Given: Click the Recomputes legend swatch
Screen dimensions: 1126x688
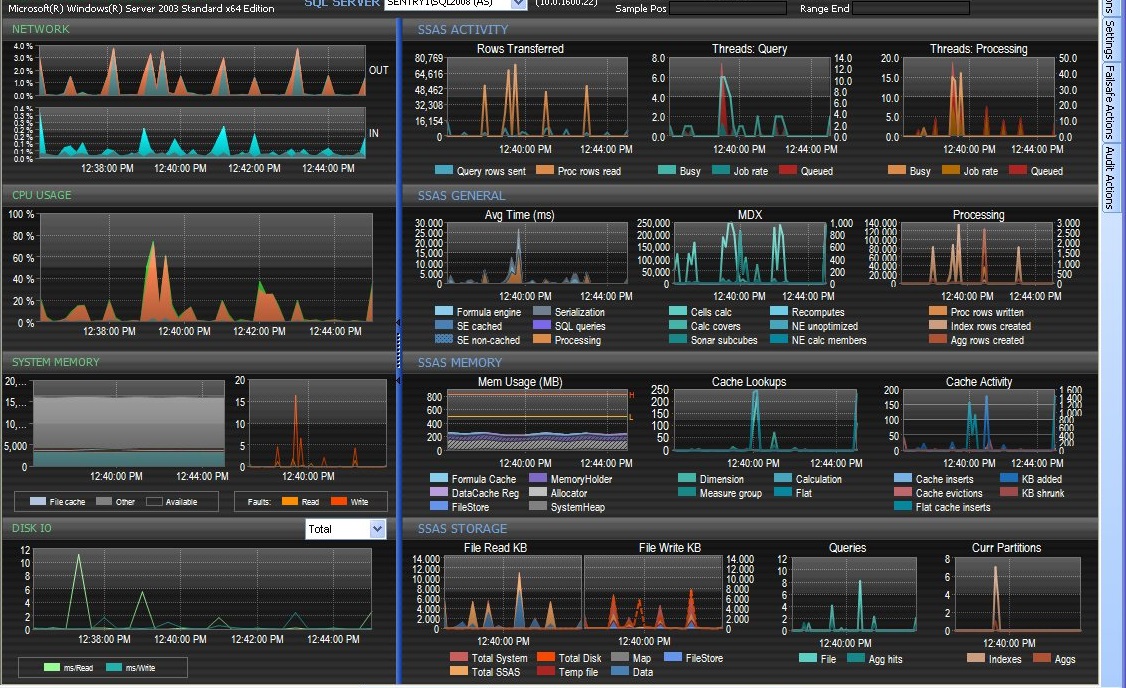Looking at the screenshot, I should coord(779,312).
